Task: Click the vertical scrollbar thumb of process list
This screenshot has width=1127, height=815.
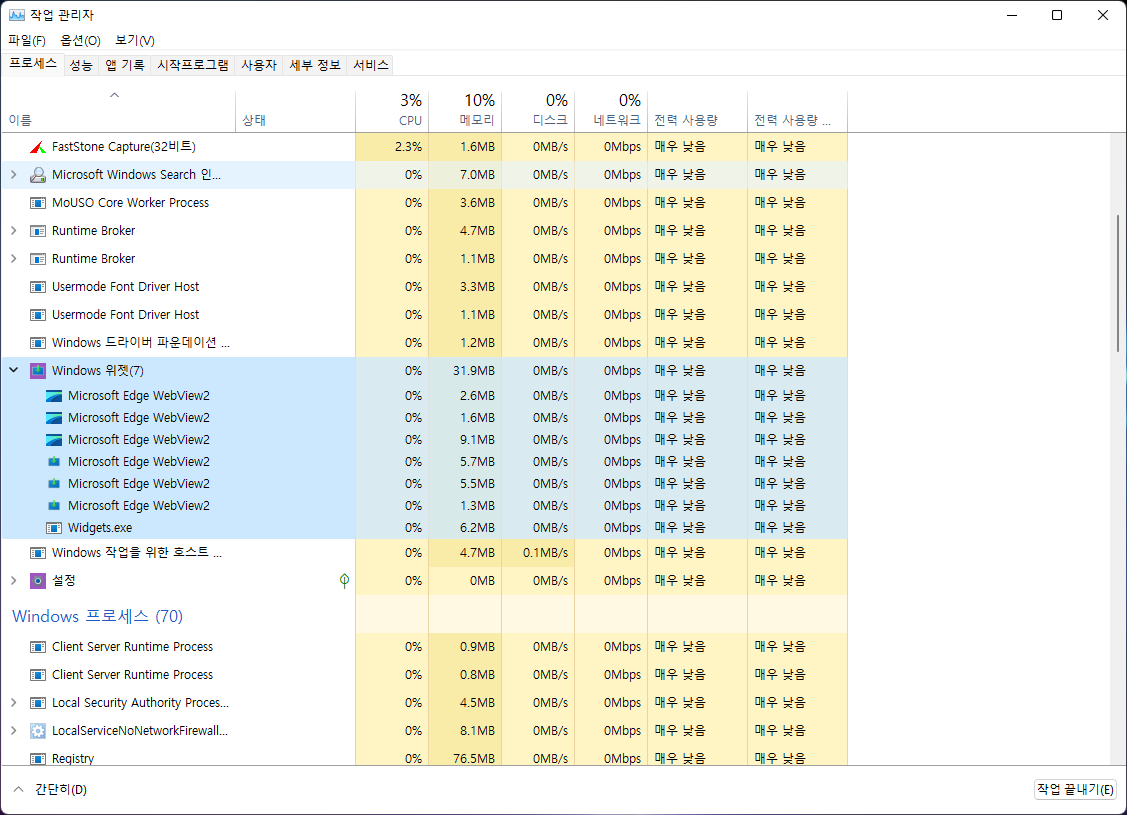Action: pos(1118,283)
